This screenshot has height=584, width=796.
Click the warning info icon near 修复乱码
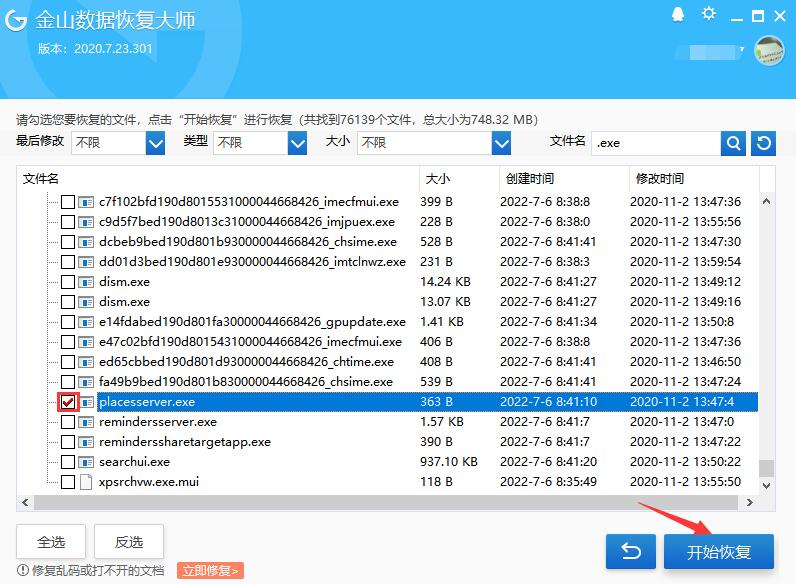coord(22,570)
